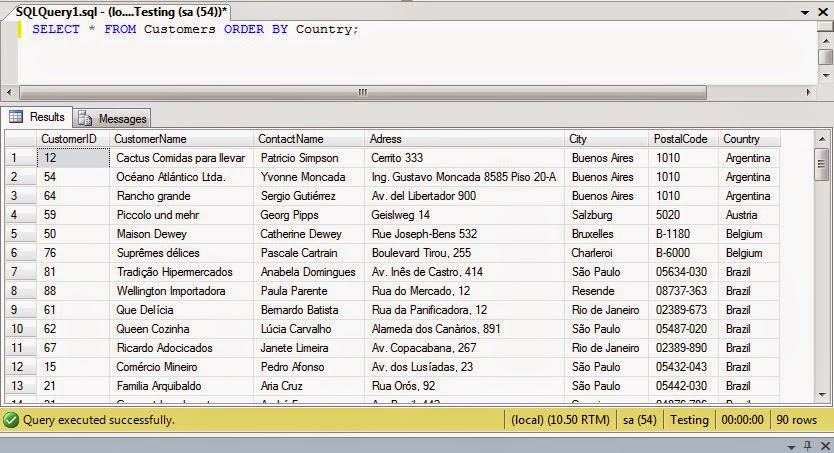
Task: Click the green query success check icon
Action: (11, 420)
